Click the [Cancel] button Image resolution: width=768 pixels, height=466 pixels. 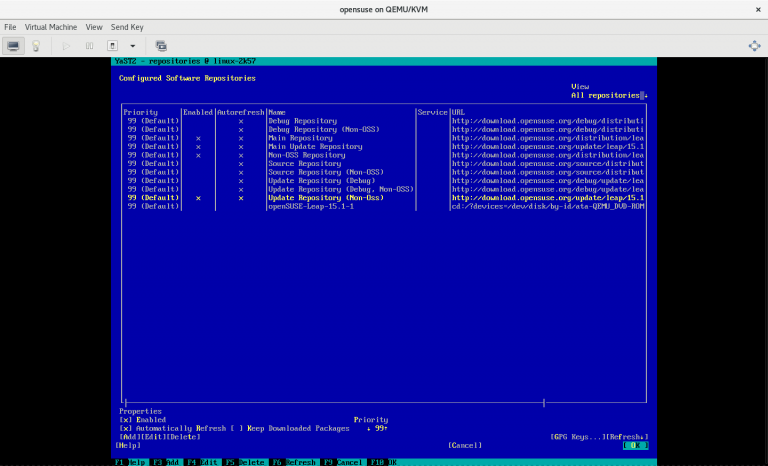click(x=465, y=445)
